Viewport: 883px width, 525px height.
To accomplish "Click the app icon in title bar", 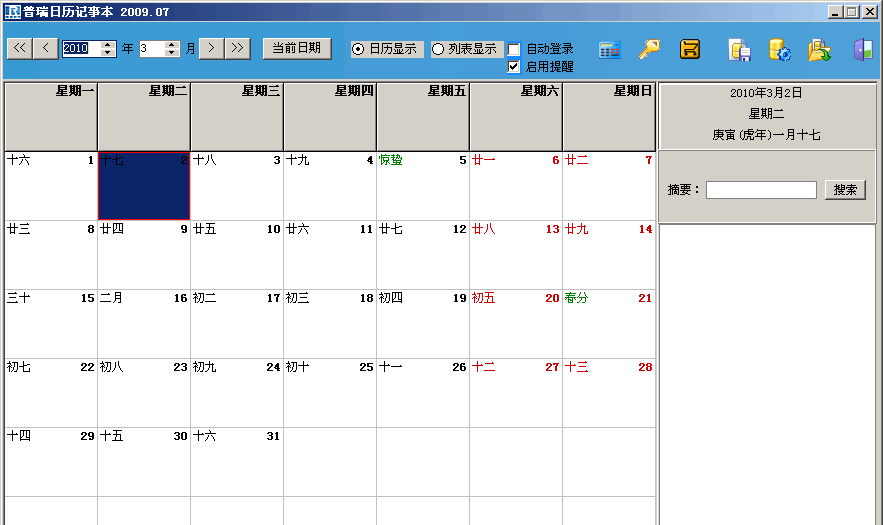I will 12,12.
